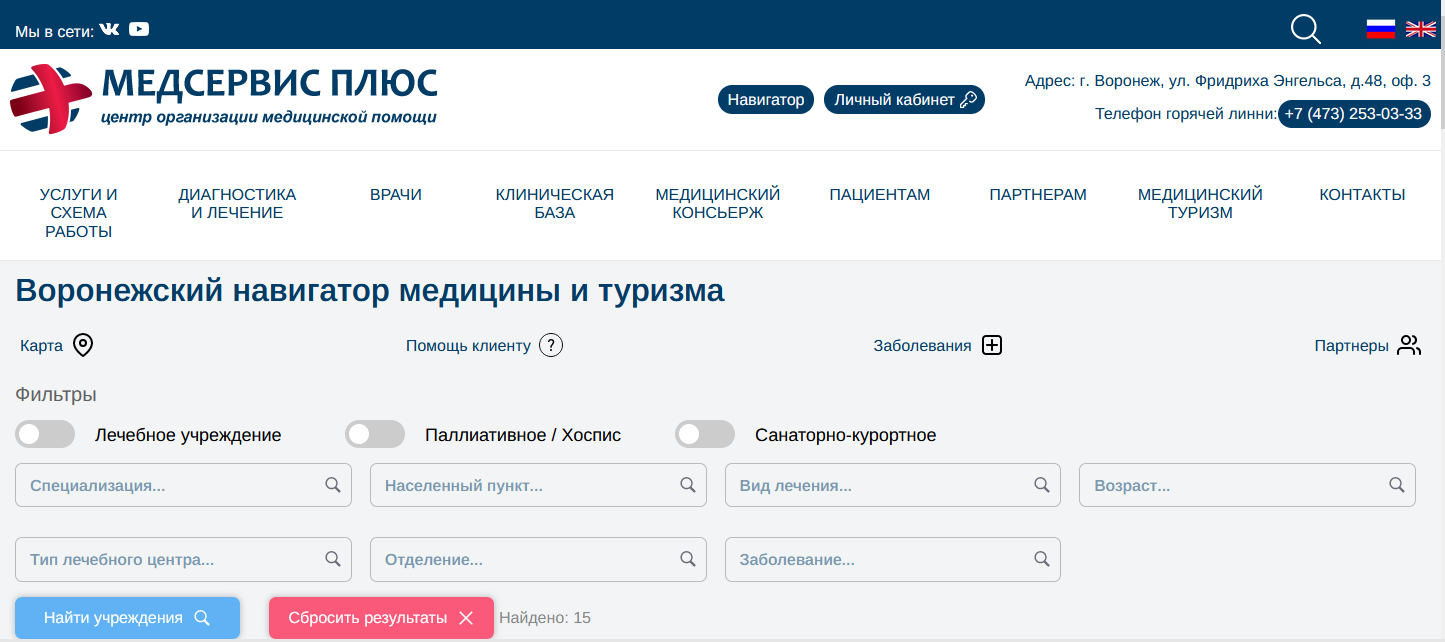Open the Заболевание dropdown
The image size is (1445, 642).
click(x=893, y=559)
